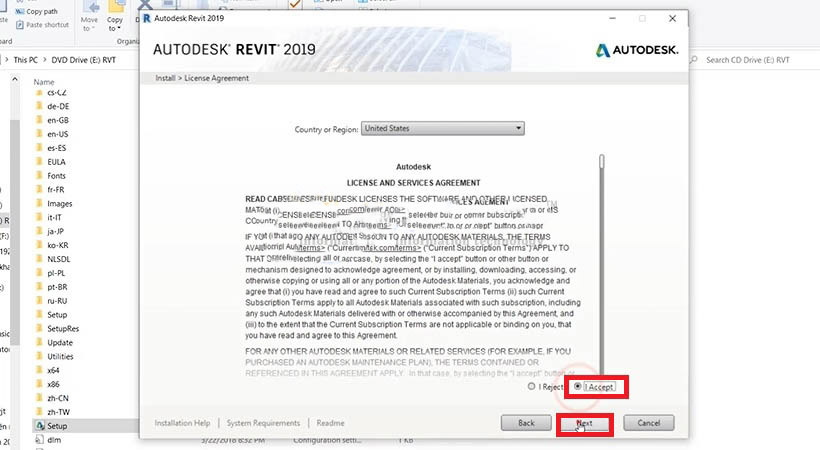820x450 pixels.
Task: Open the Installation Help link
Action: click(183, 423)
